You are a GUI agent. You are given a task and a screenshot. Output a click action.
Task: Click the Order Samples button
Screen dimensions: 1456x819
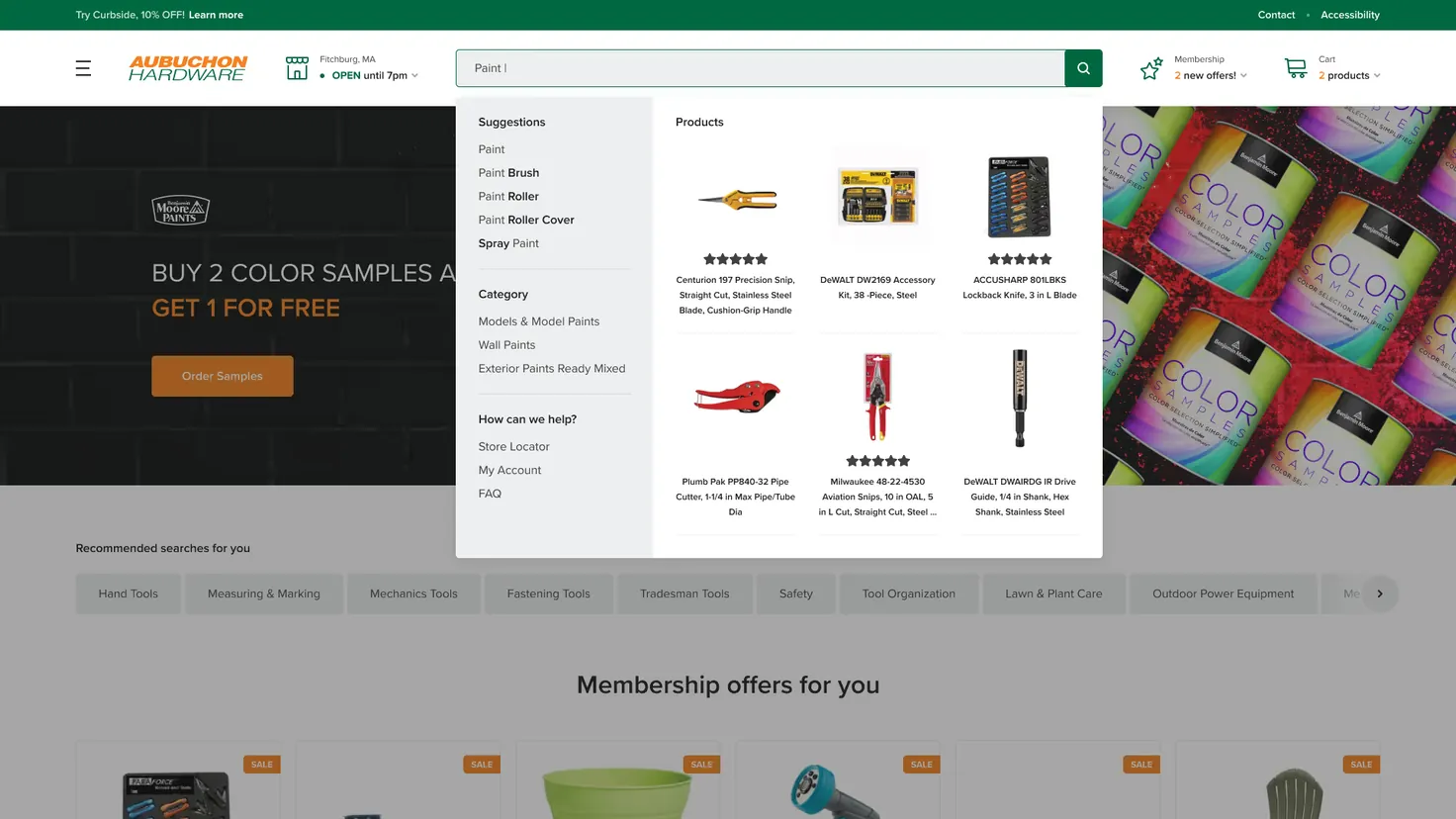tap(223, 376)
